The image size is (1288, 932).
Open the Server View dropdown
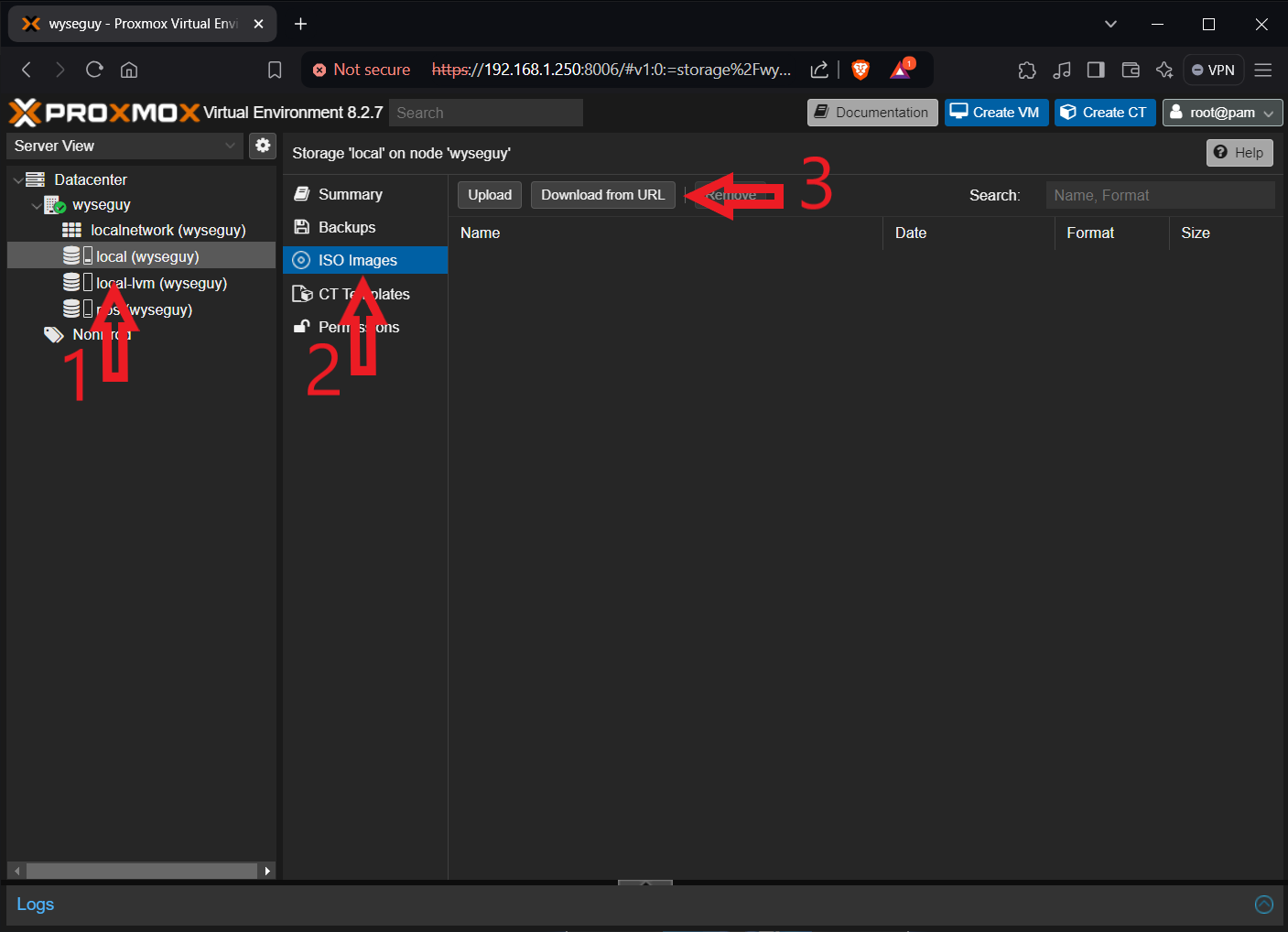(x=125, y=146)
